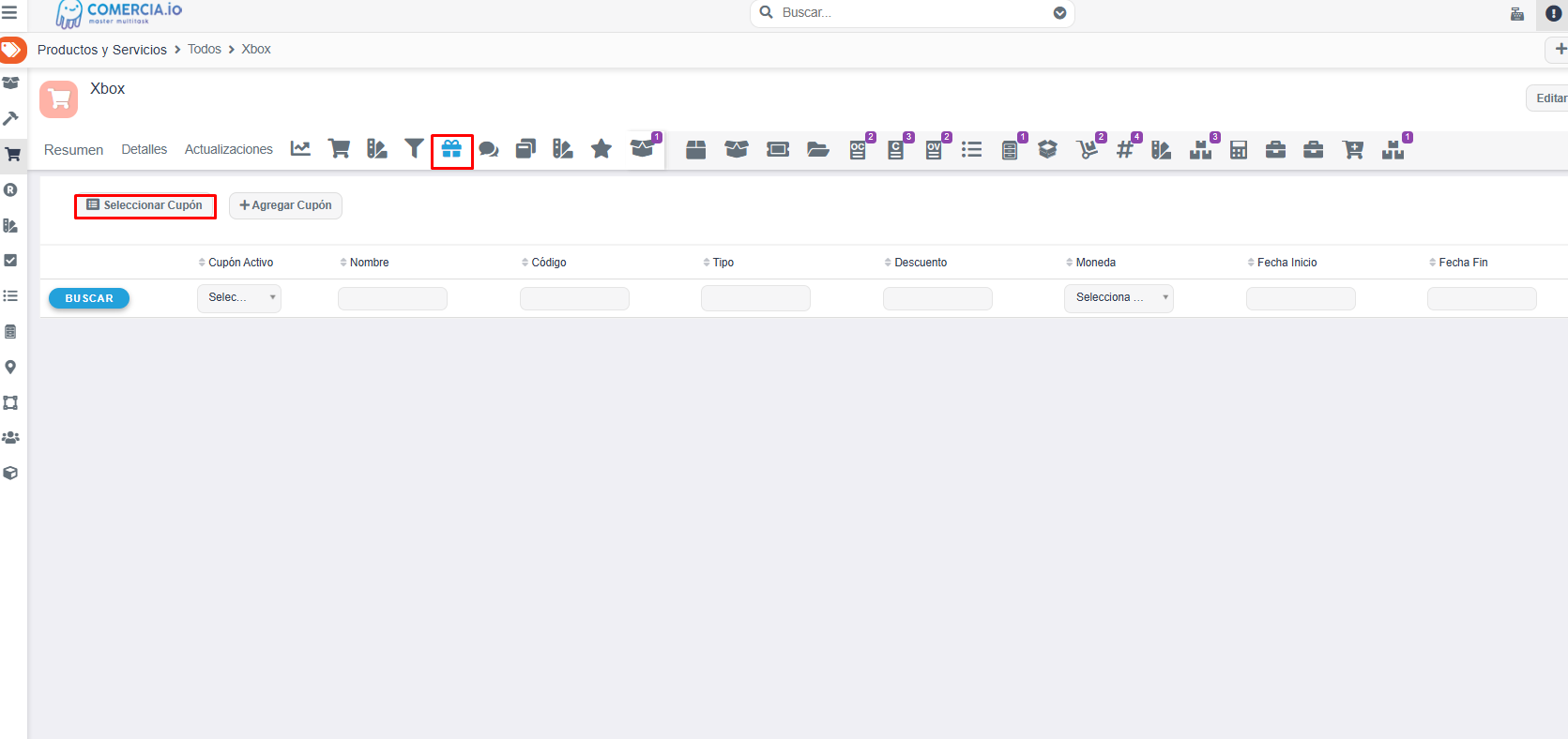Focus the Tipo filter input

(755, 298)
